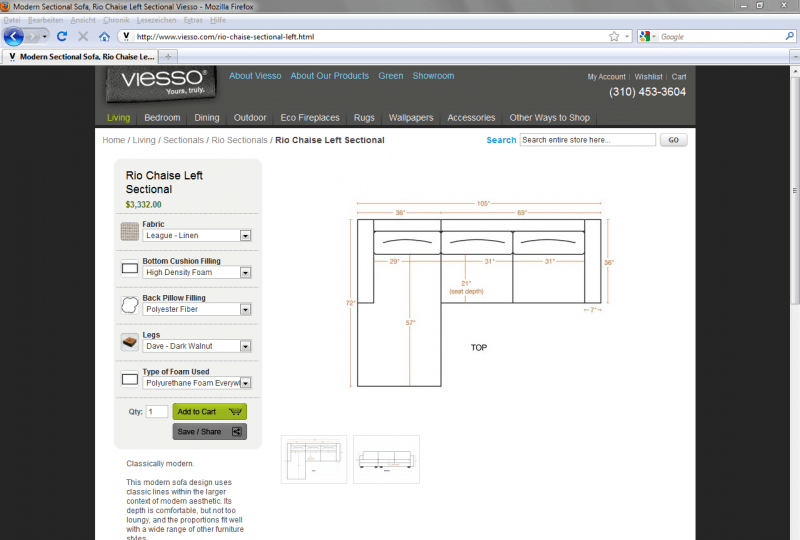
Task: Expand the Bottom Cushion Filling dropdown
Action: (x=245, y=273)
